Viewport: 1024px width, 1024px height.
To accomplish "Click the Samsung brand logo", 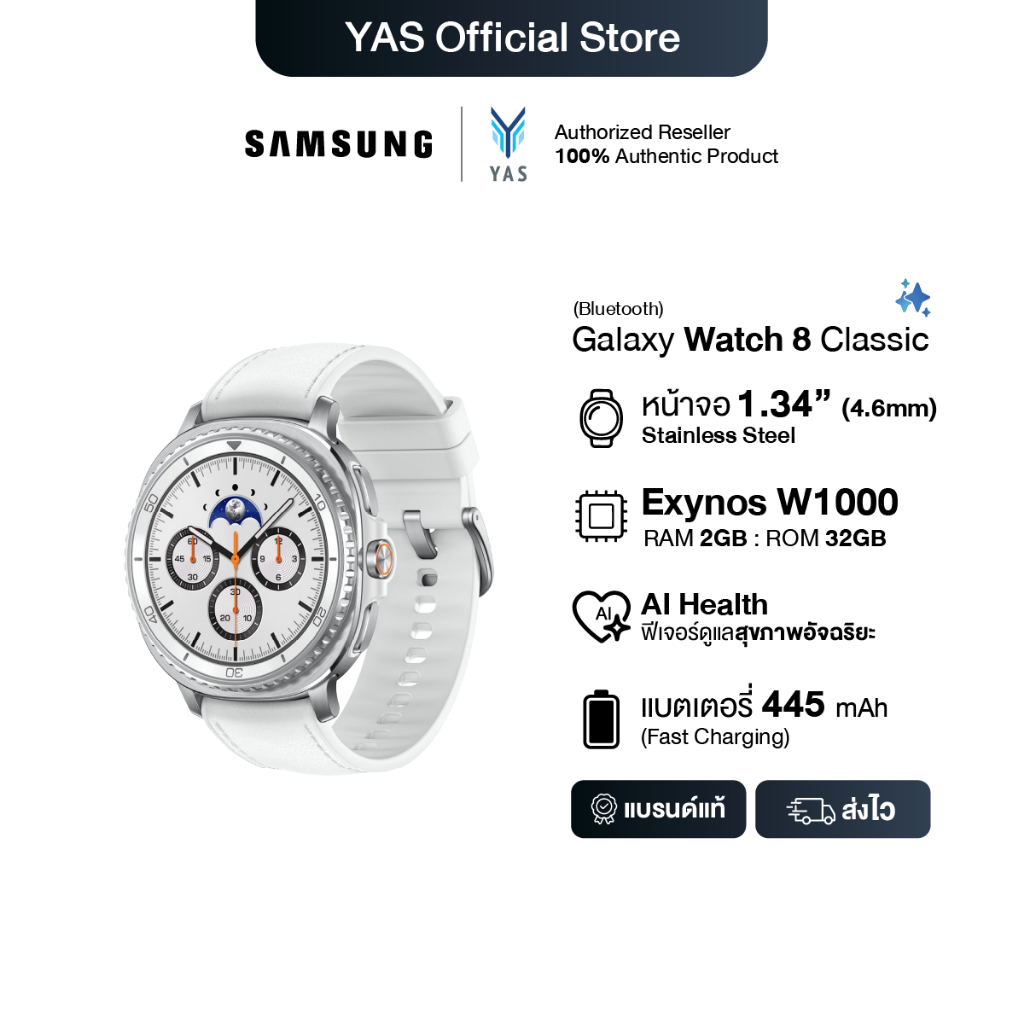I will click(338, 144).
